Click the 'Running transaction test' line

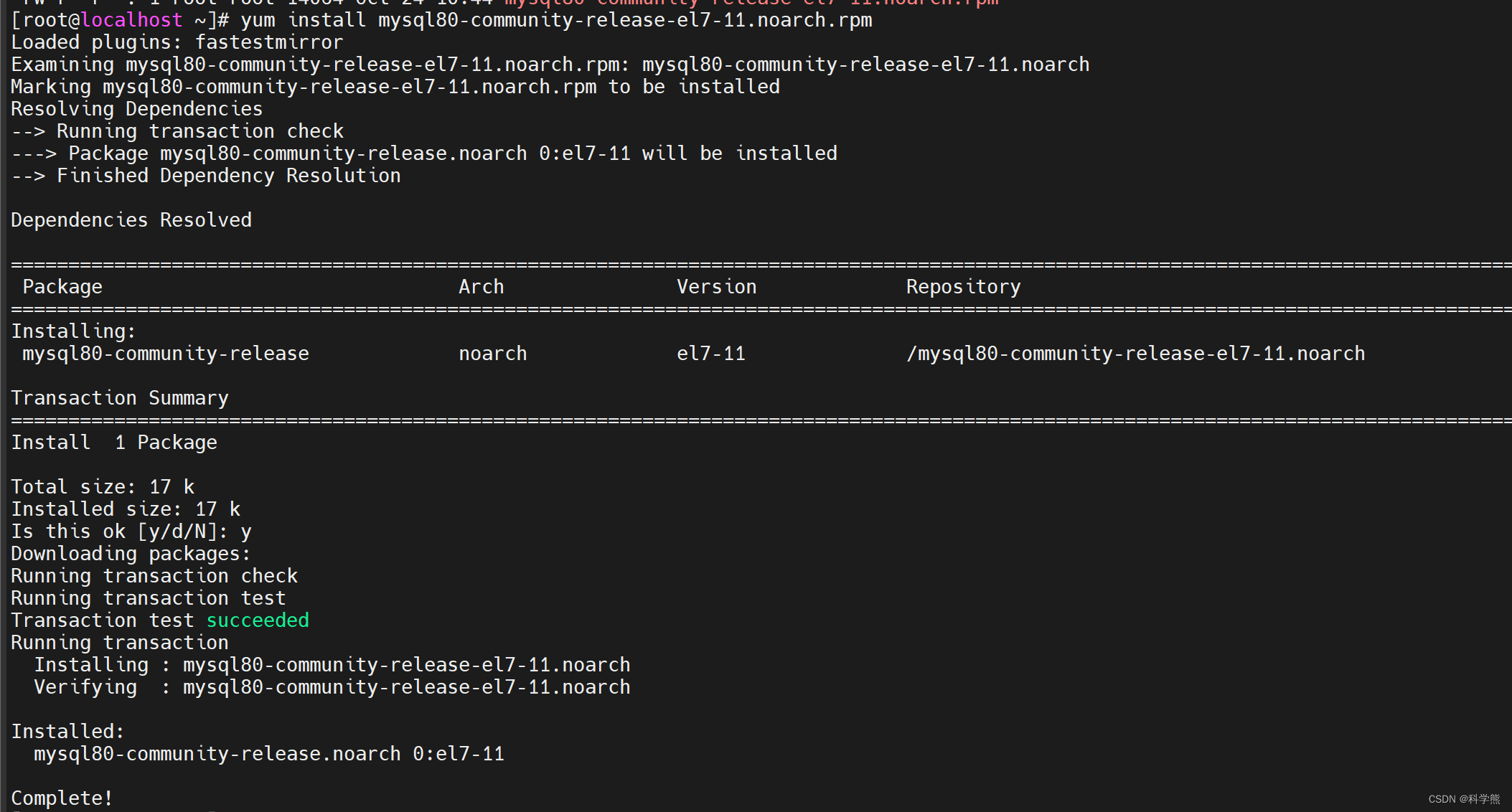coord(149,598)
